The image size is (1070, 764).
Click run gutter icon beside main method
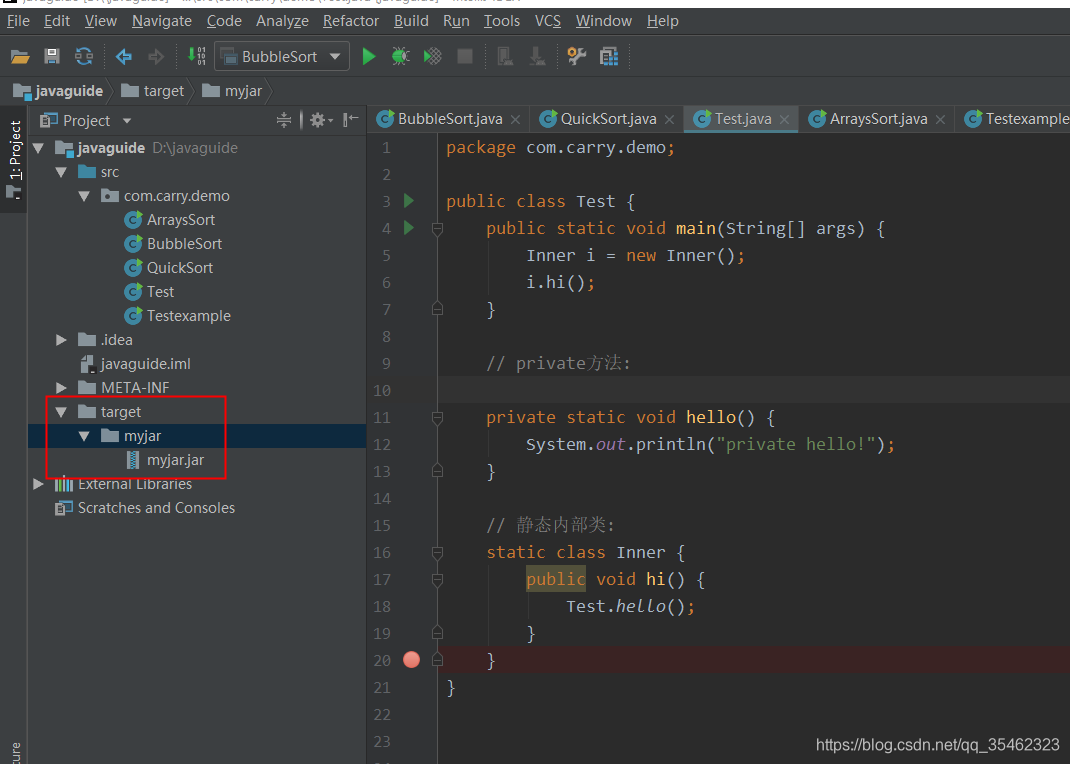pyautogui.click(x=409, y=228)
